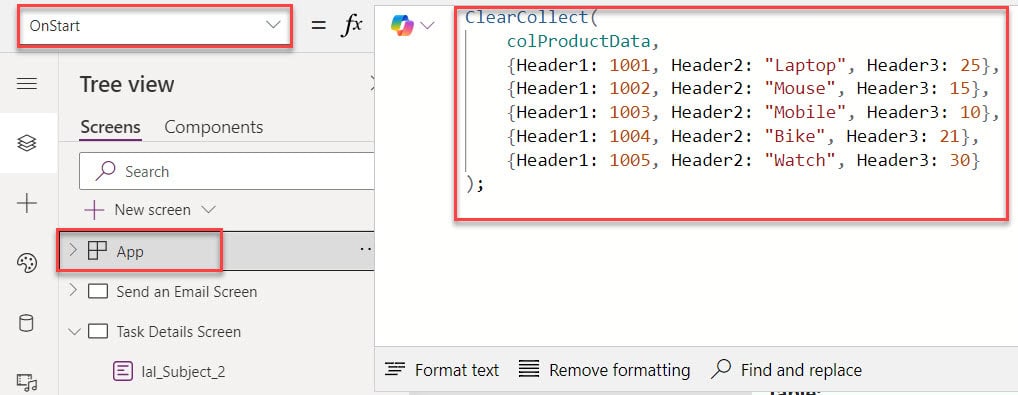Click the Insert plus icon in sidebar
Screen dimensions: 1018x395
(27, 203)
